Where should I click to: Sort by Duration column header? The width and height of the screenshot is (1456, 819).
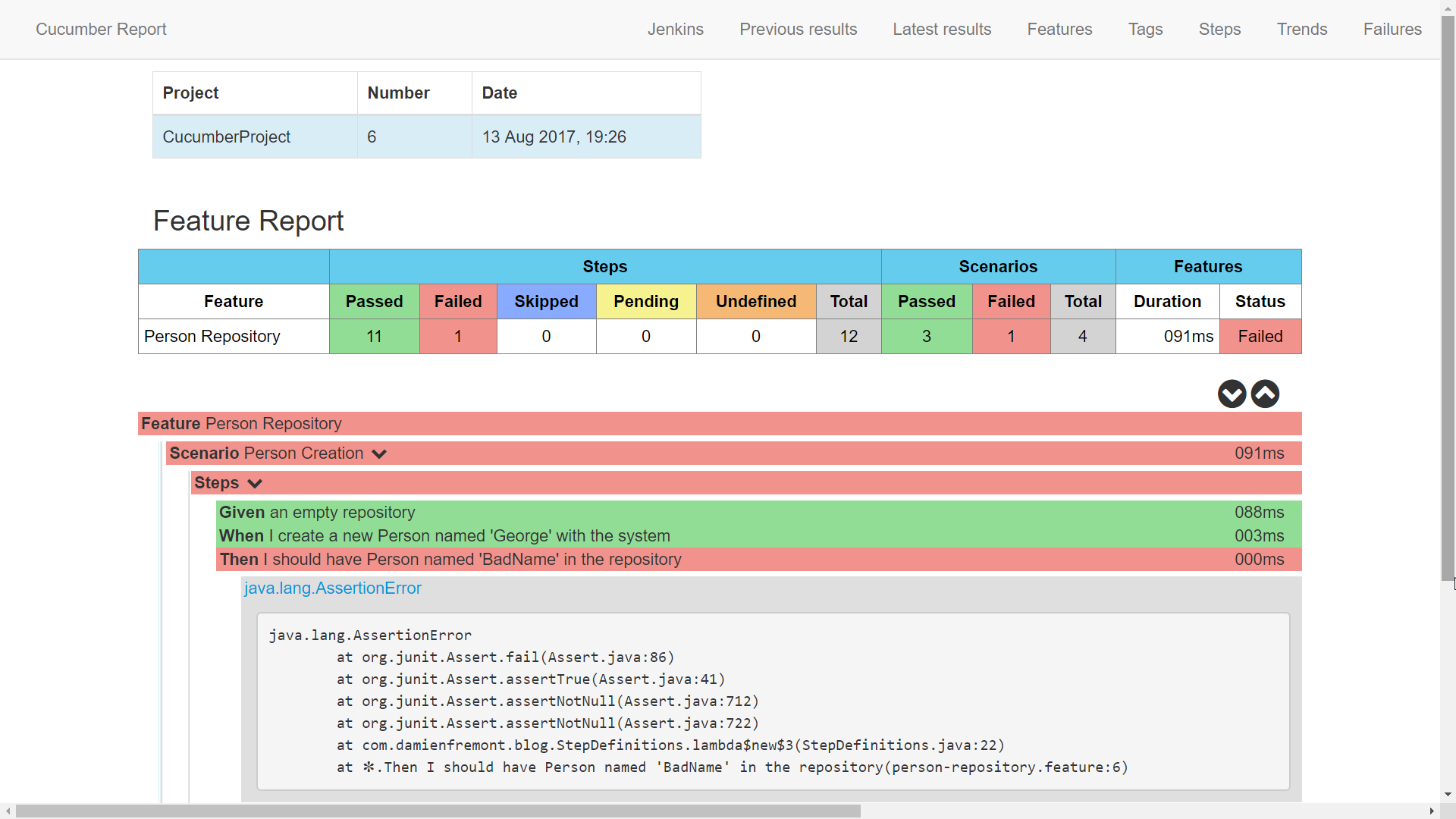click(1167, 302)
